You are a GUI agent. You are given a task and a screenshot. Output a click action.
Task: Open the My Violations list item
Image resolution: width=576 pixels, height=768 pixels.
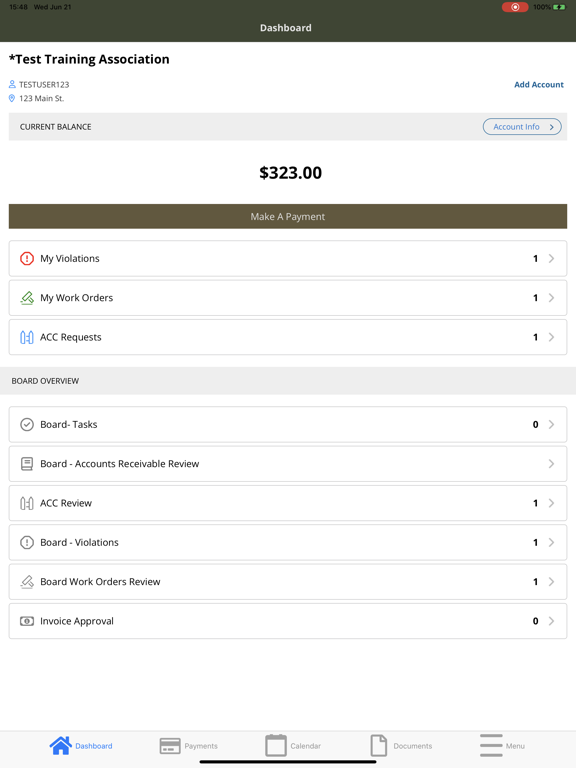(288, 258)
